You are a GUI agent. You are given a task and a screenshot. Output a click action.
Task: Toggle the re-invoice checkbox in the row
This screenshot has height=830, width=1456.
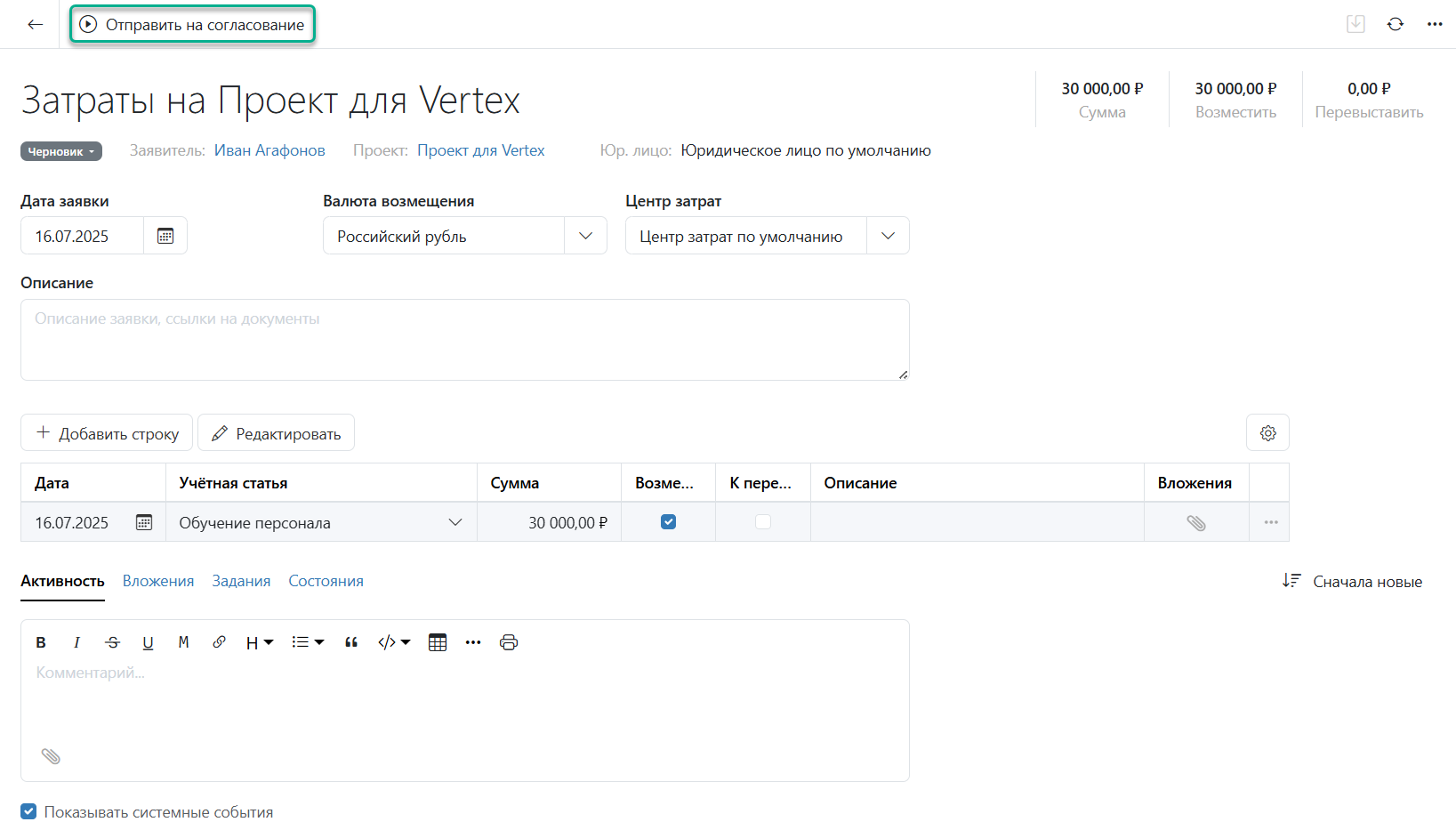763,522
